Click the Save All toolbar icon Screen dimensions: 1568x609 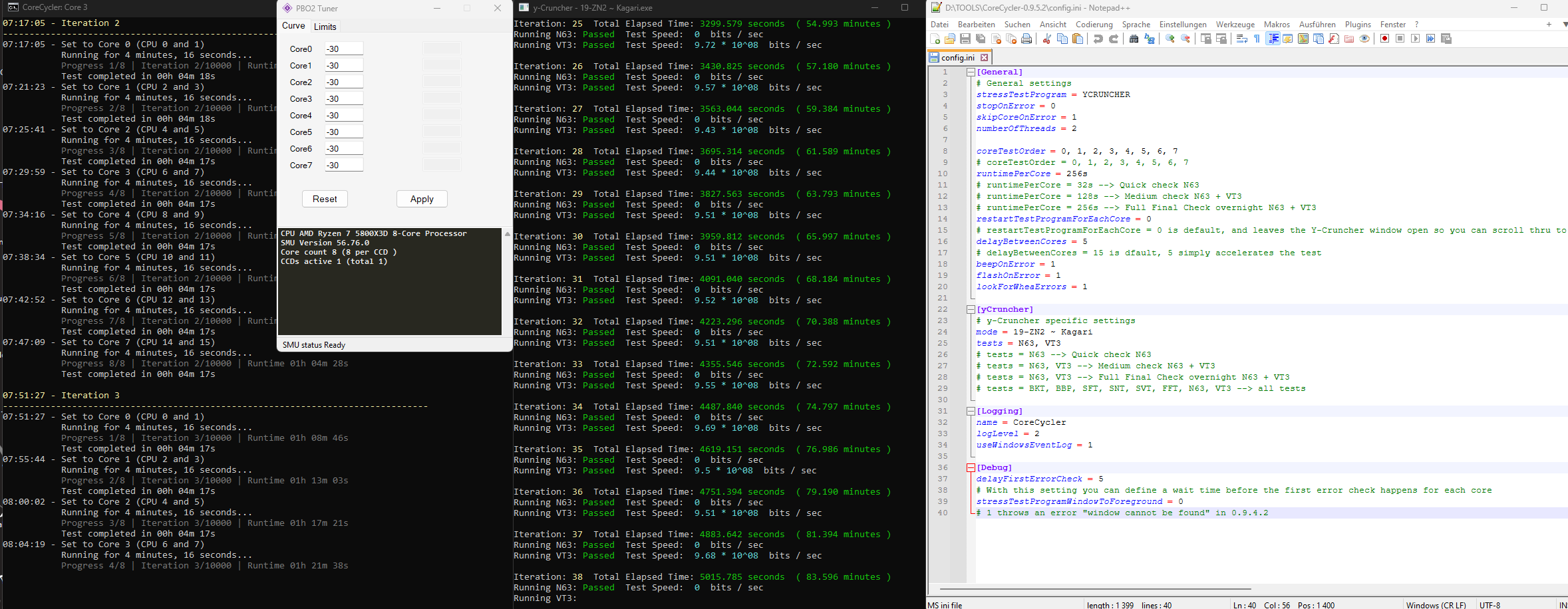click(x=981, y=39)
